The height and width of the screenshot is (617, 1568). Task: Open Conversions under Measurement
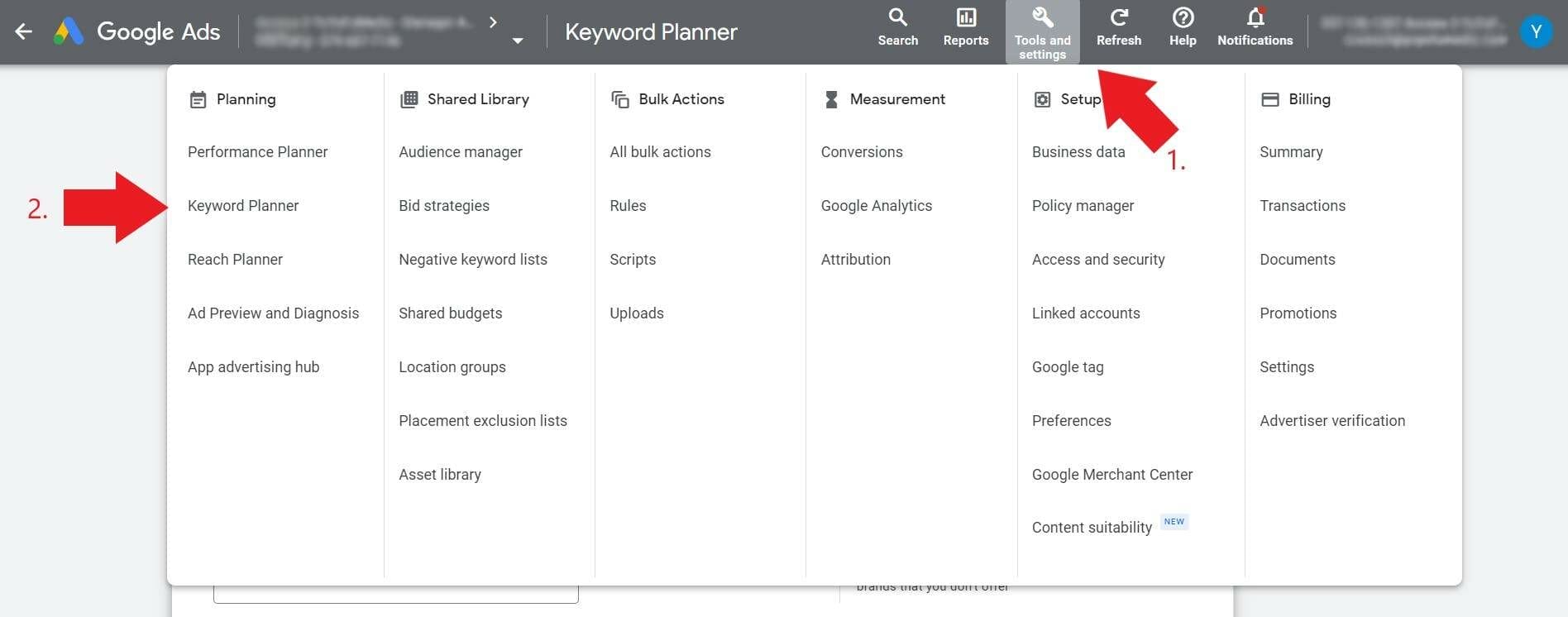point(862,152)
